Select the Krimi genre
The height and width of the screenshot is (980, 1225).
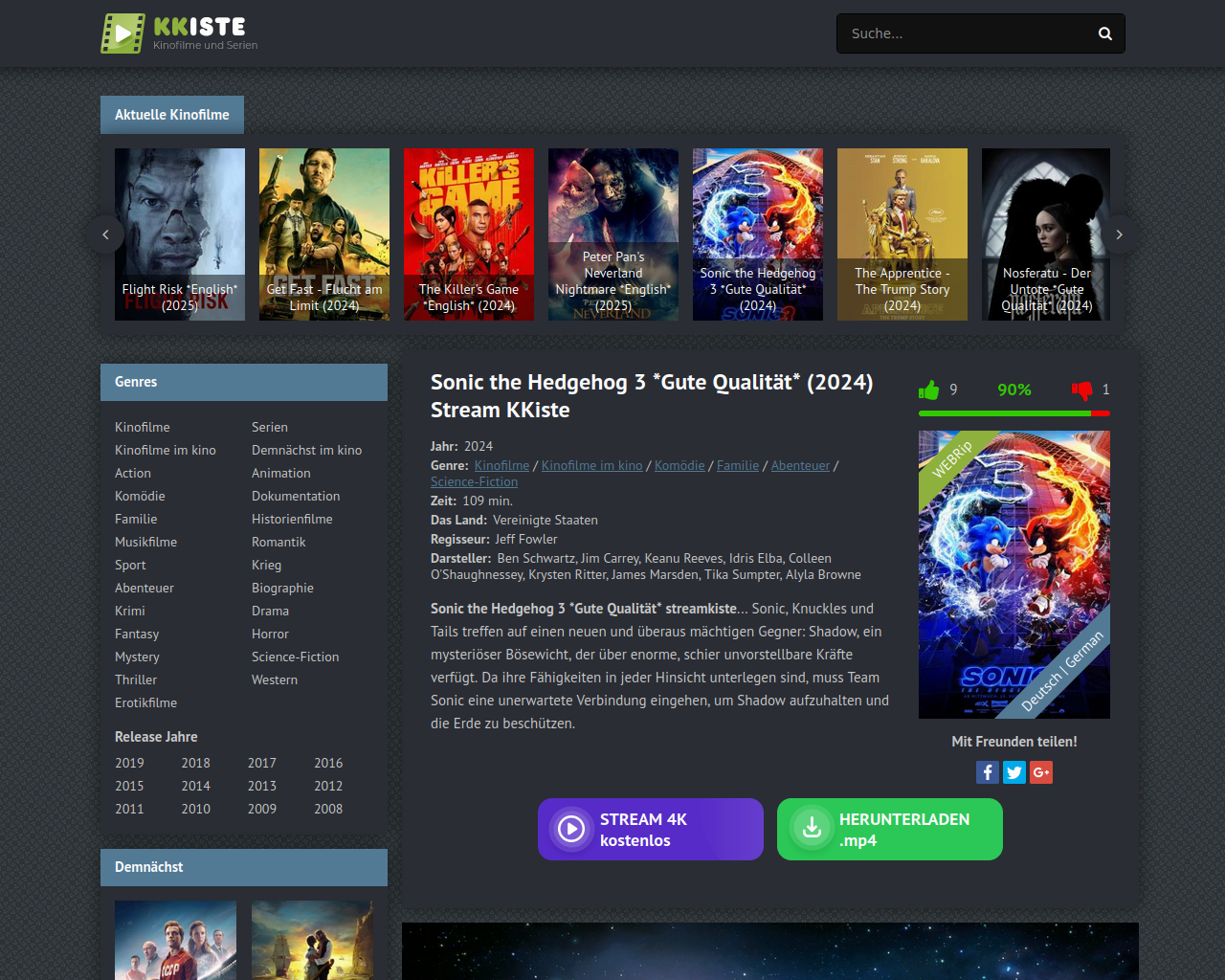click(130, 611)
